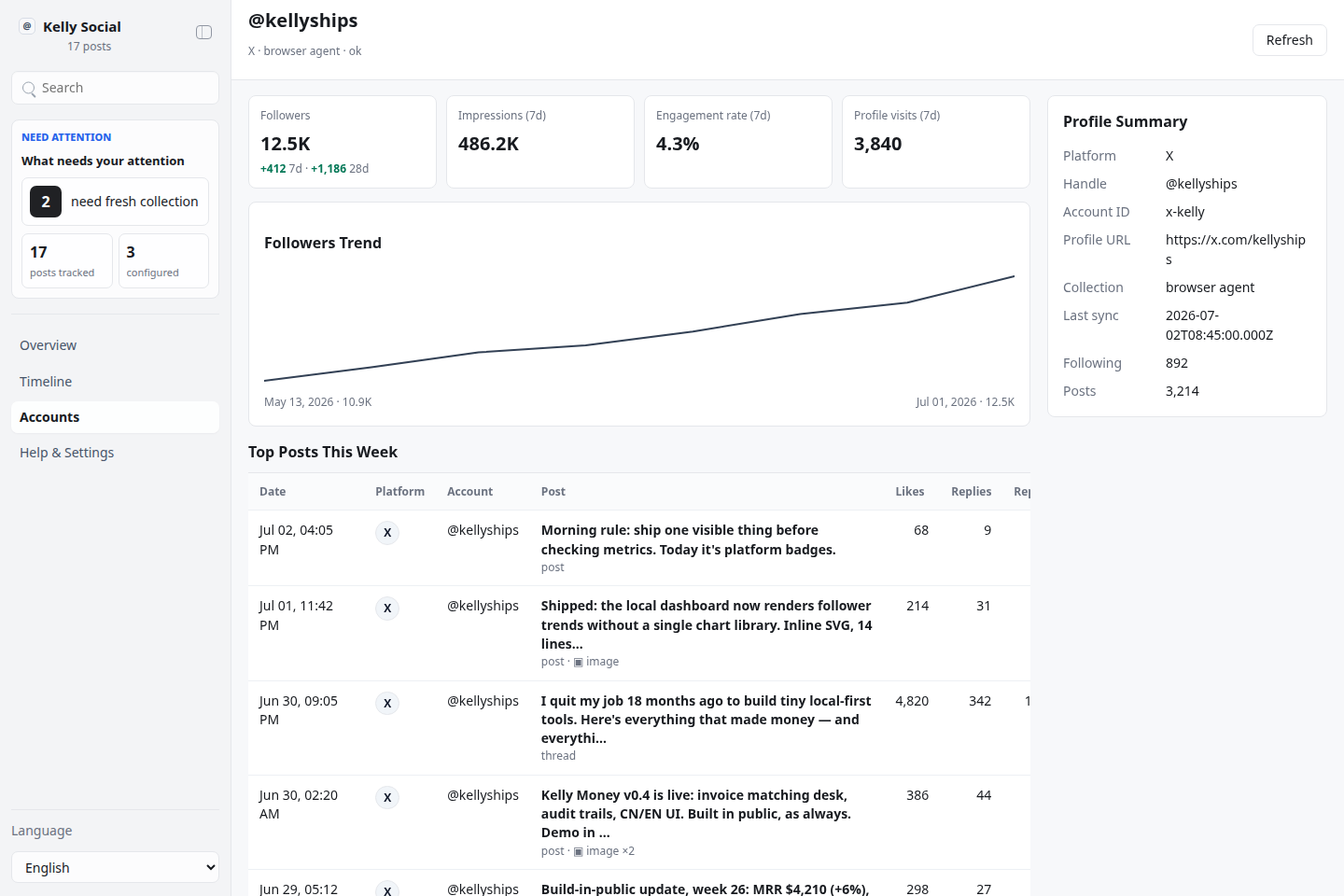Click the Engagement rate (7d) card
This screenshot has width=1344, height=896.
[x=738, y=142]
